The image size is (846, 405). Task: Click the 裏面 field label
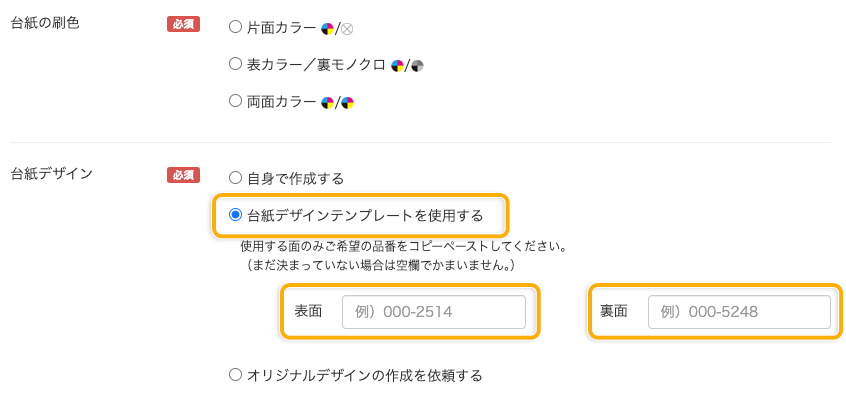(614, 312)
